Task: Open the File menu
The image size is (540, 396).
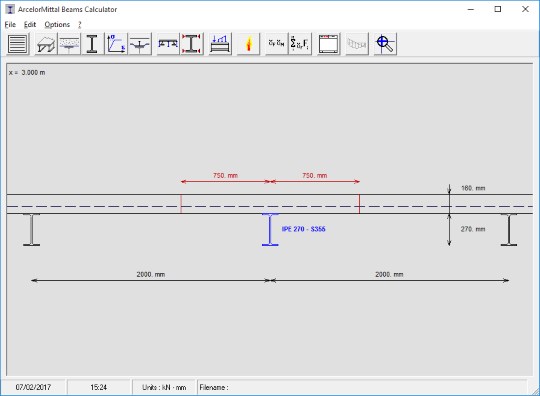Action: pyautogui.click(x=10, y=24)
